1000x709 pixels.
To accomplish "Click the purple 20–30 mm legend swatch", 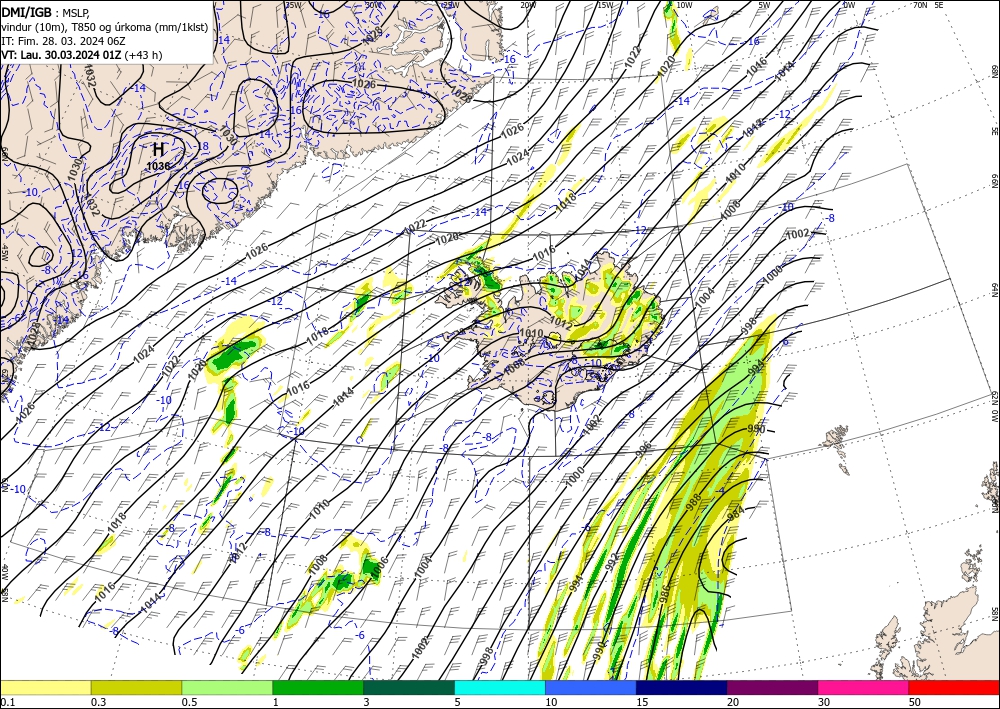I will pos(772,687).
